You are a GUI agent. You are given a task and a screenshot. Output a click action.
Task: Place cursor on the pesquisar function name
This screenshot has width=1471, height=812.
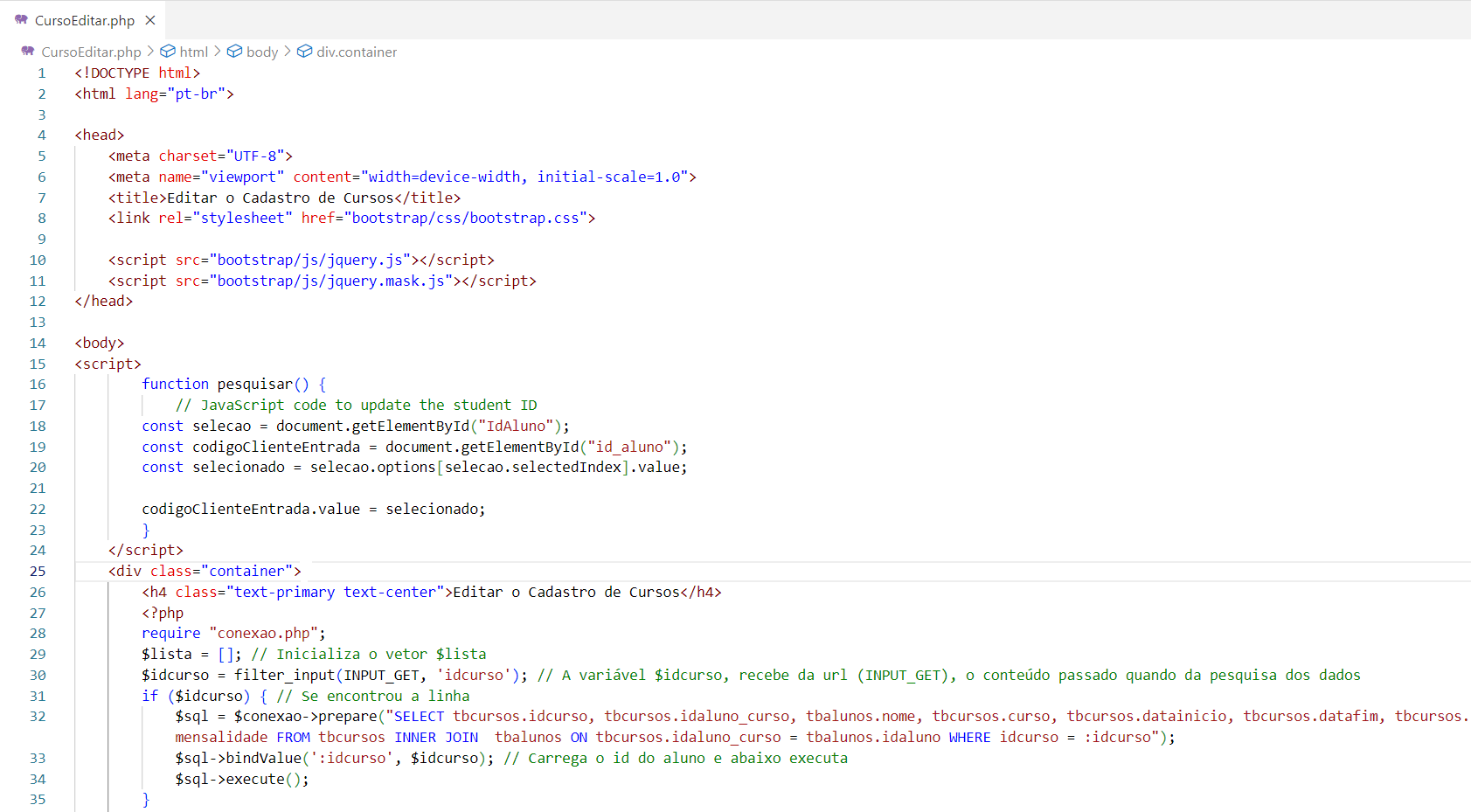[254, 385]
